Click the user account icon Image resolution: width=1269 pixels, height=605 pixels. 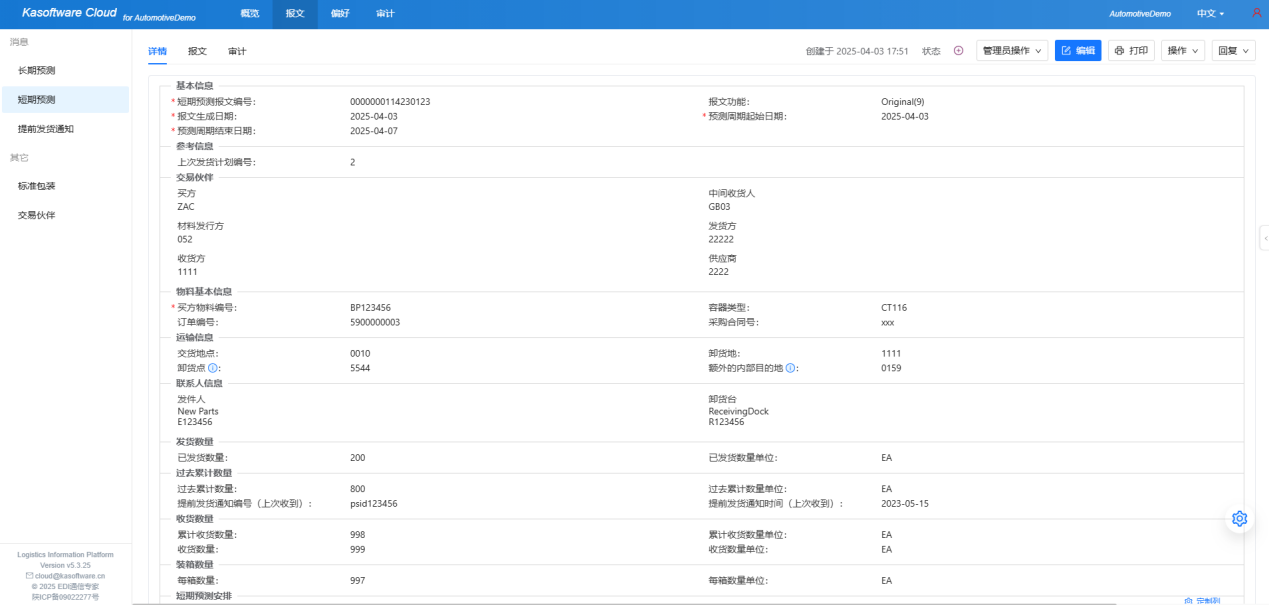click(1256, 13)
